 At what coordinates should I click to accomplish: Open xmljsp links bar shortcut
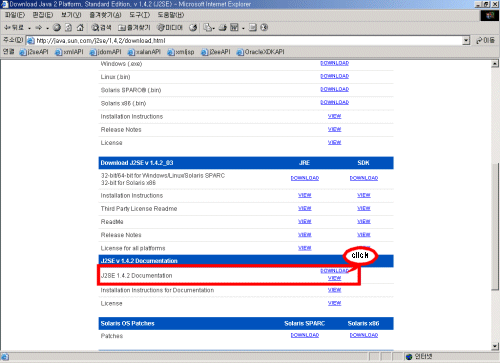pos(181,52)
